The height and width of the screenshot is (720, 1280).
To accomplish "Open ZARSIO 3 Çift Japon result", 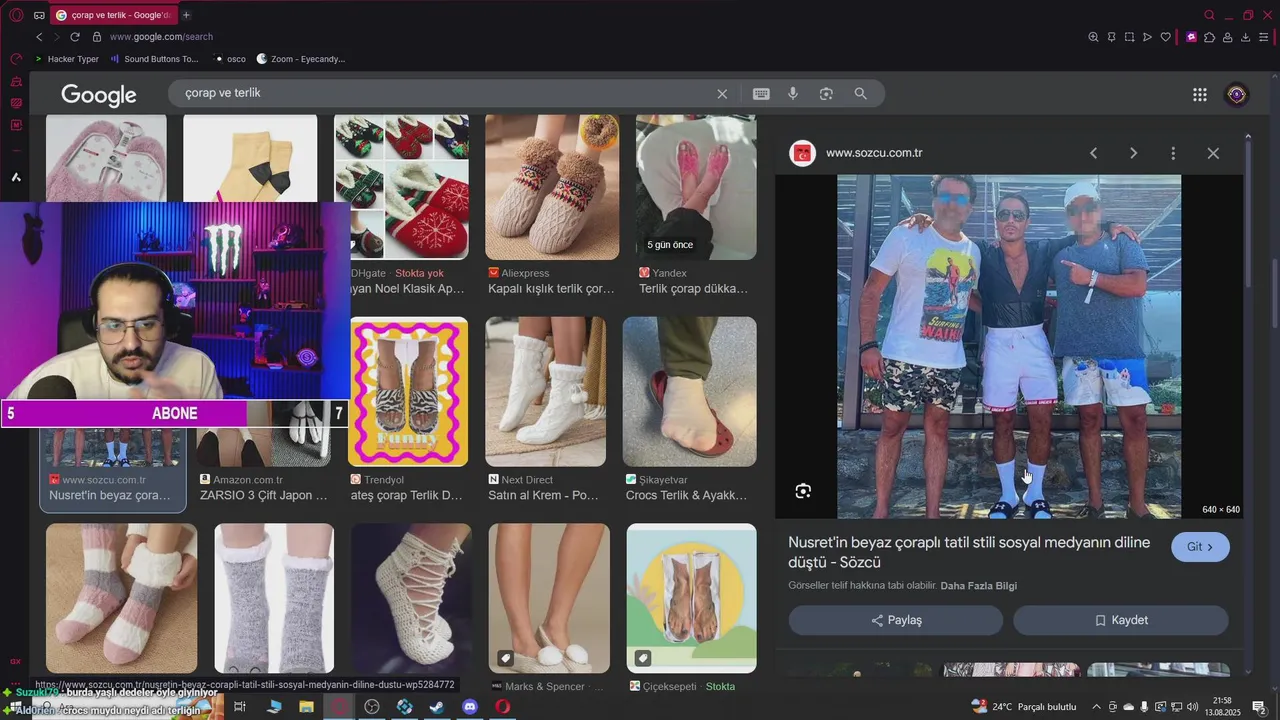I will click(x=264, y=495).
